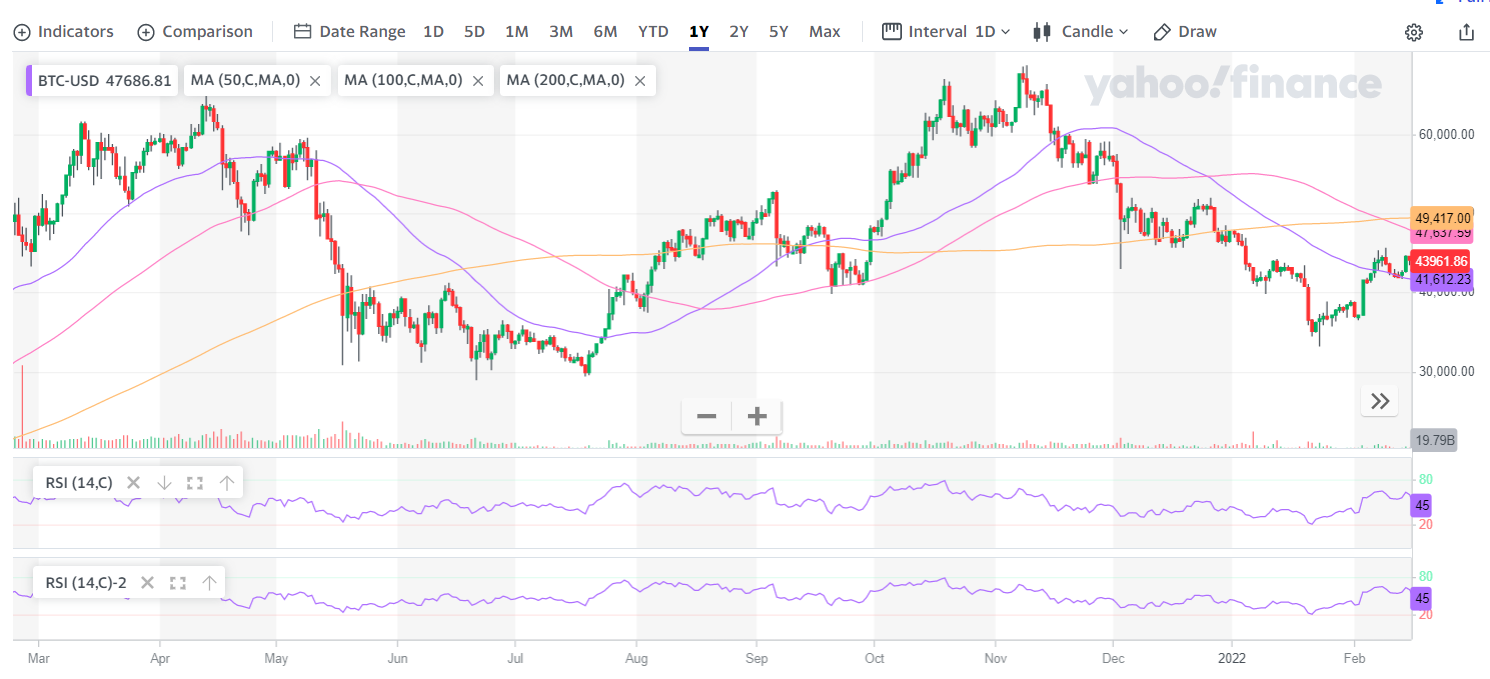Toggle fullscreen for RSI (14,C)-2 panel
The image size is (1490, 679).
179,582
